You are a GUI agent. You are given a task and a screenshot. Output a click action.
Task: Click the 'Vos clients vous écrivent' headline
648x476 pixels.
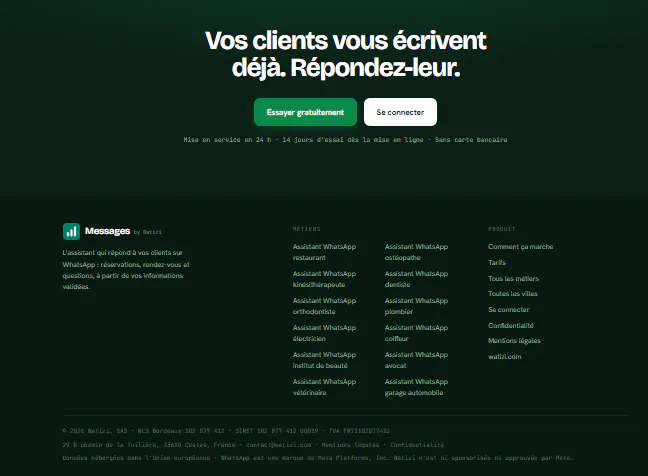tap(346, 54)
